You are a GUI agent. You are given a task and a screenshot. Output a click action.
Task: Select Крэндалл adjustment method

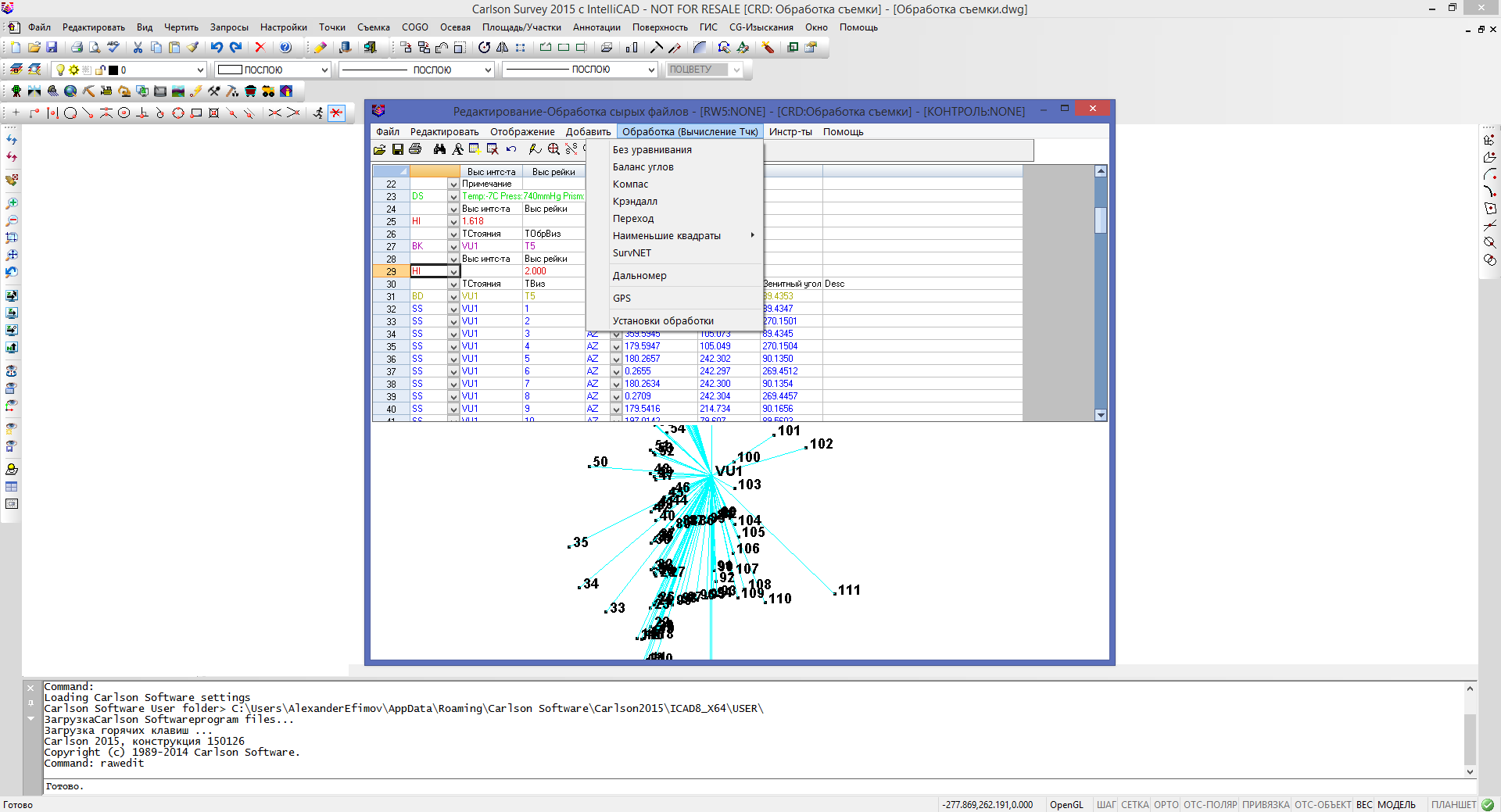(x=675, y=201)
